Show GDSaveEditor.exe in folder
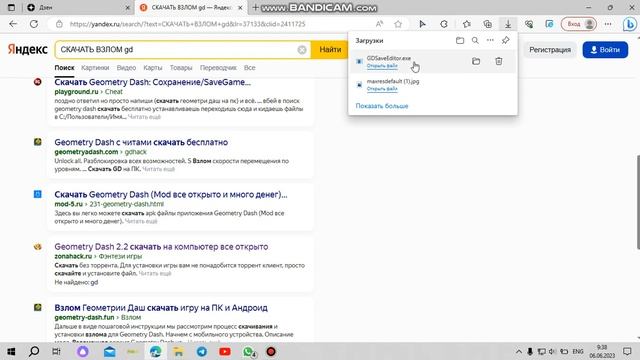This screenshot has height=360, width=640. click(x=476, y=61)
